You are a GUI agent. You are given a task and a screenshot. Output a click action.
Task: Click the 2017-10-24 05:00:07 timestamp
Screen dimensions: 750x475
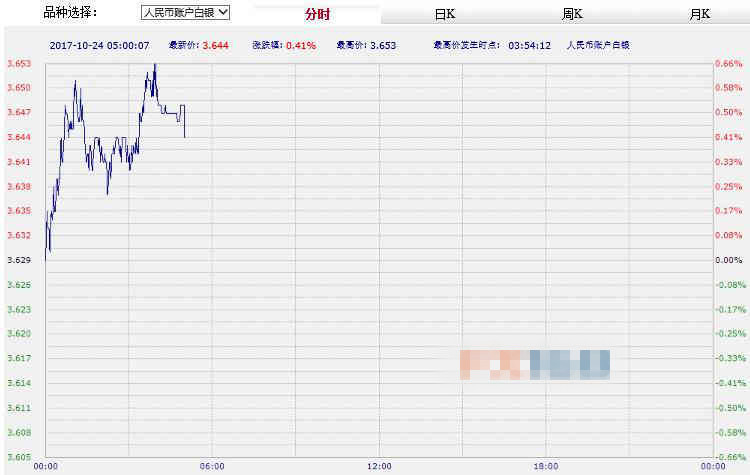[x=99, y=45]
